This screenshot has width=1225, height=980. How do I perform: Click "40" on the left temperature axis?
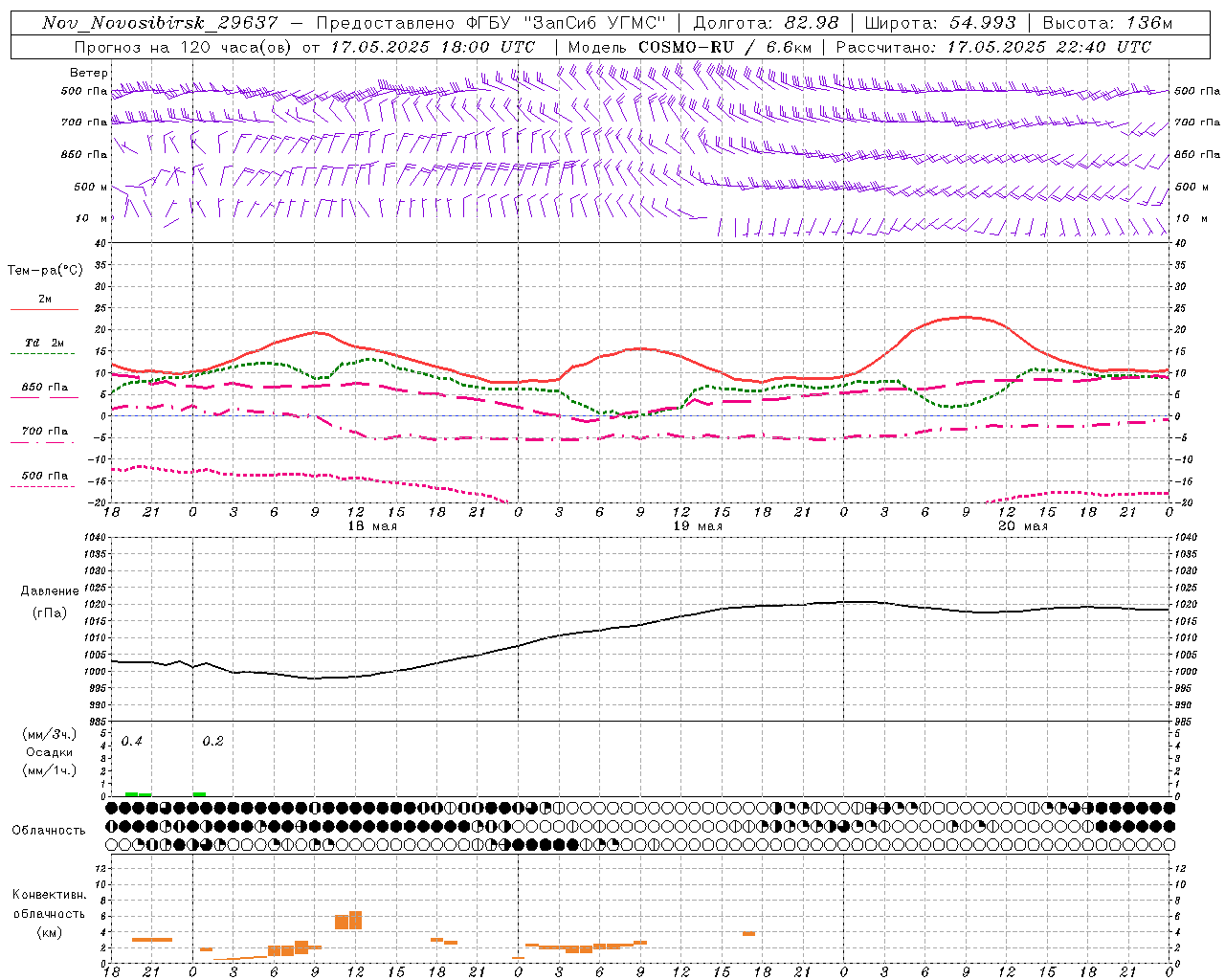pyautogui.click(x=100, y=243)
